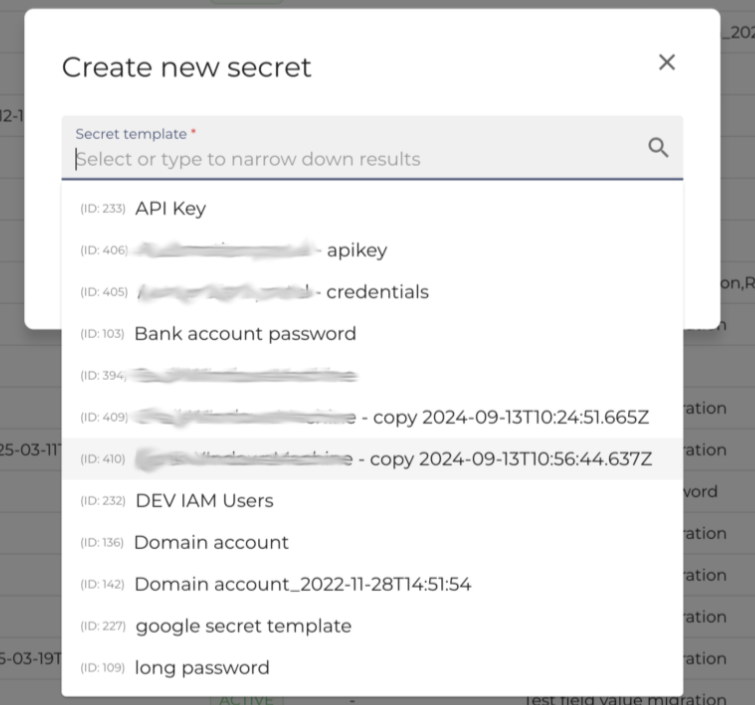This screenshot has width=755, height=705.
Task: Select the Domain account template
Action: pyautogui.click(x=372, y=543)
